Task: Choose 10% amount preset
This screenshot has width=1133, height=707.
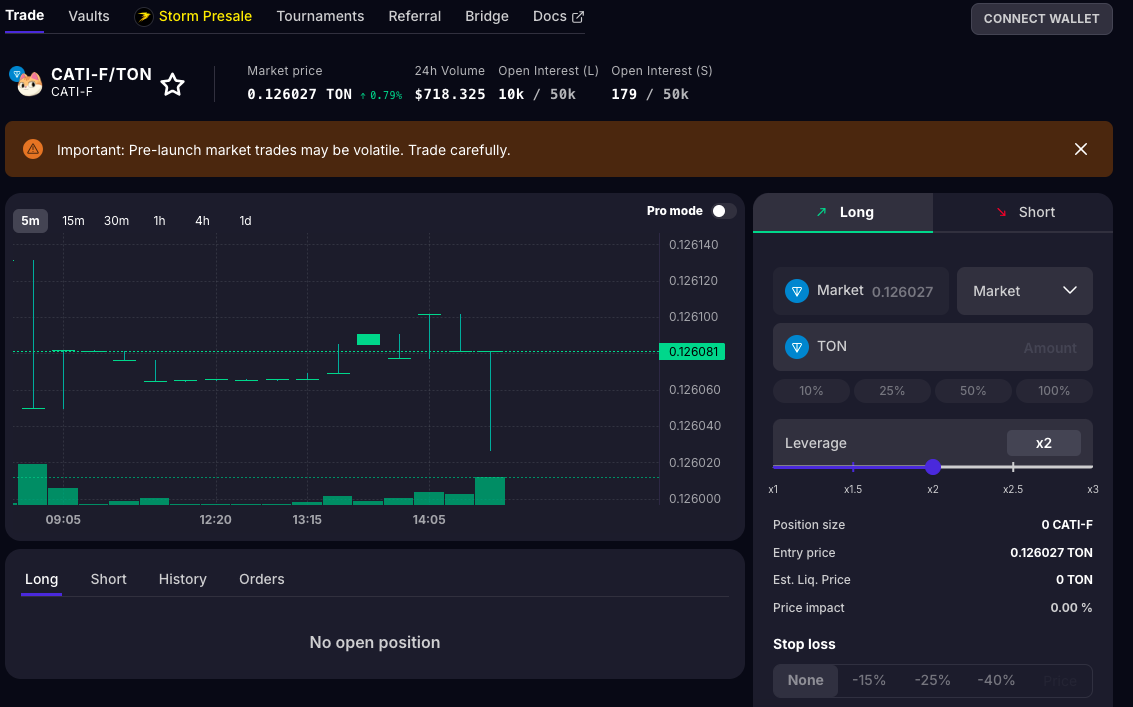Action: coord(811,391)
